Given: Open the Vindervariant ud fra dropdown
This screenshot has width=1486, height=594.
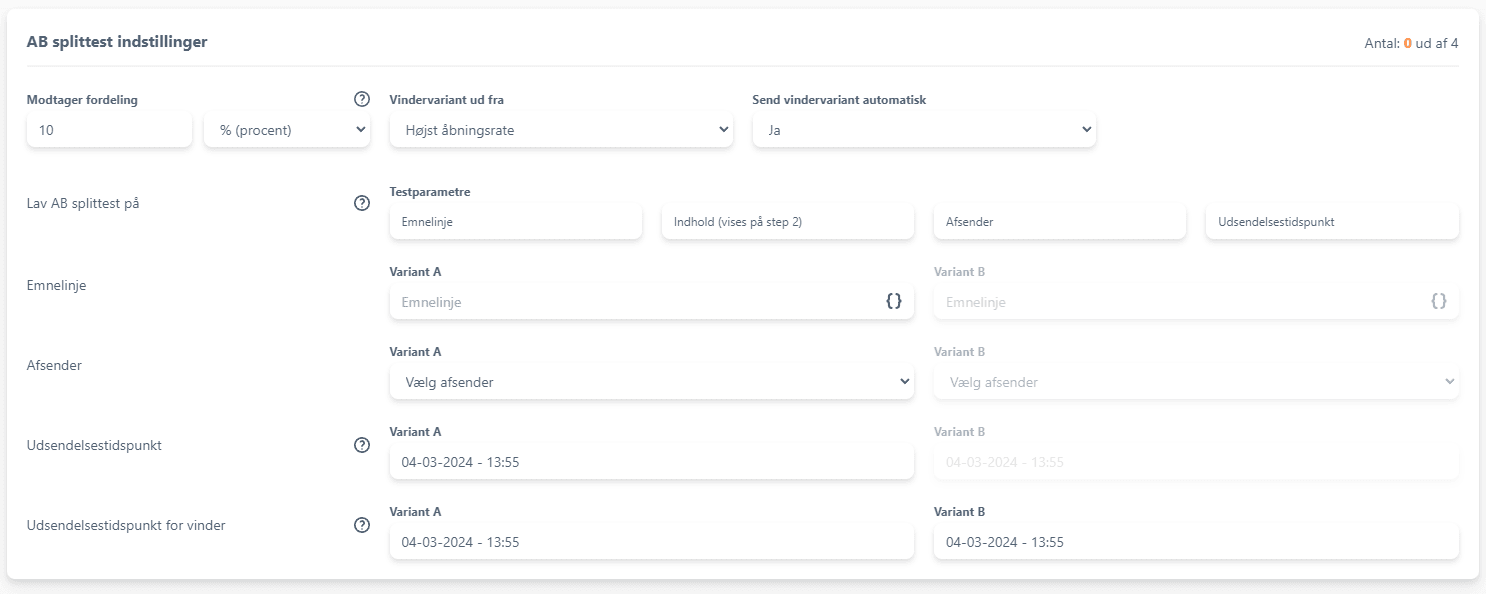Looking at the screenshot, I should tap(561, 130).
